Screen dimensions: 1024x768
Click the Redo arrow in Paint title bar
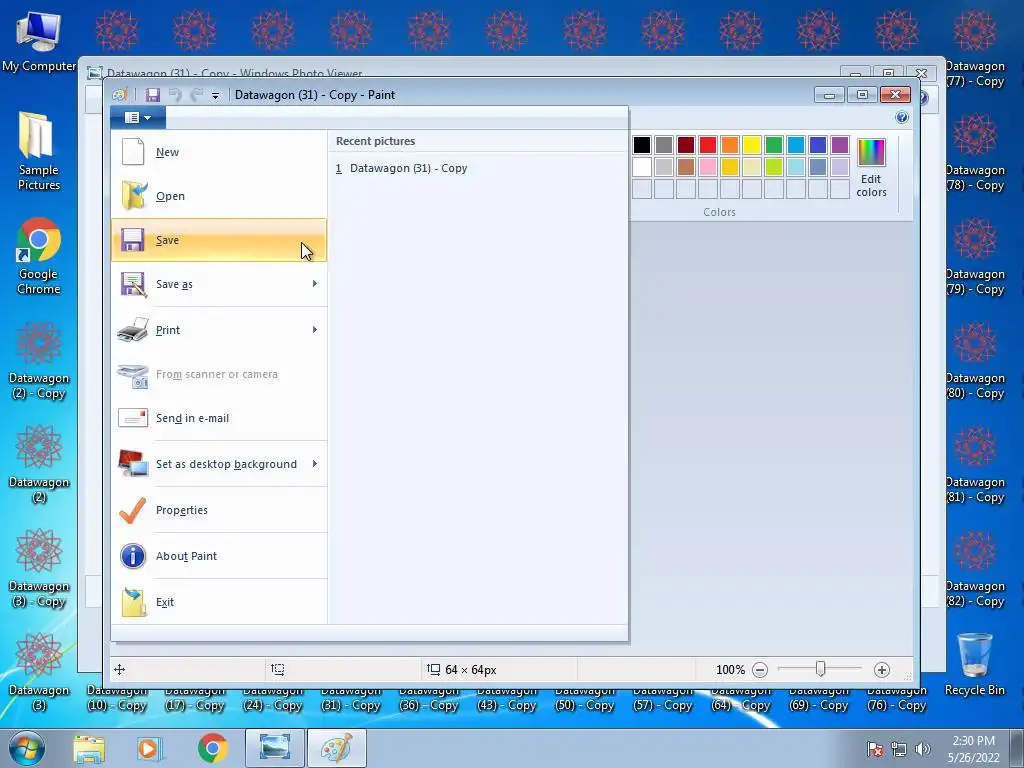coord(197,95)
